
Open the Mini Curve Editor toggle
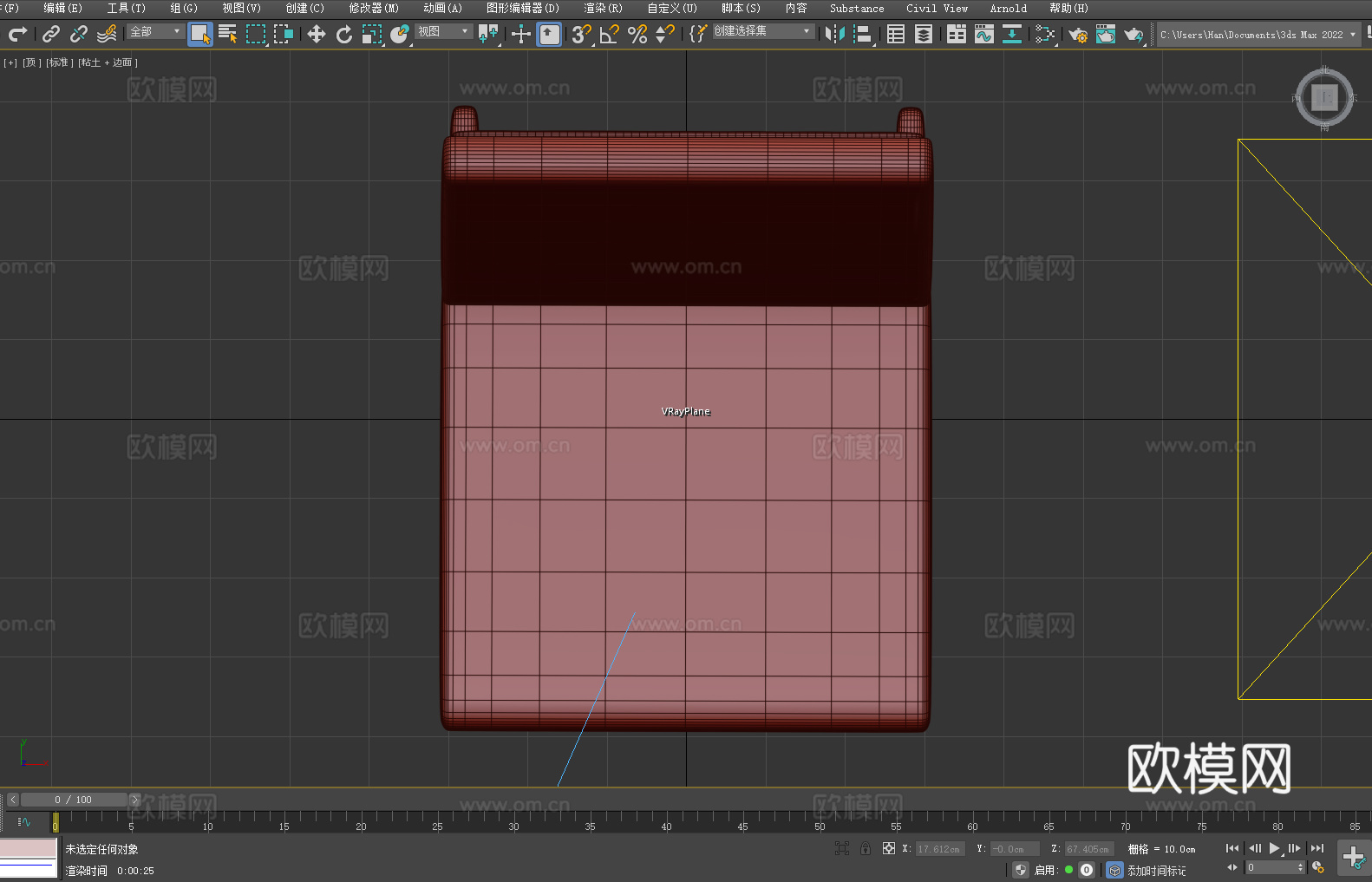click(23, 821)
